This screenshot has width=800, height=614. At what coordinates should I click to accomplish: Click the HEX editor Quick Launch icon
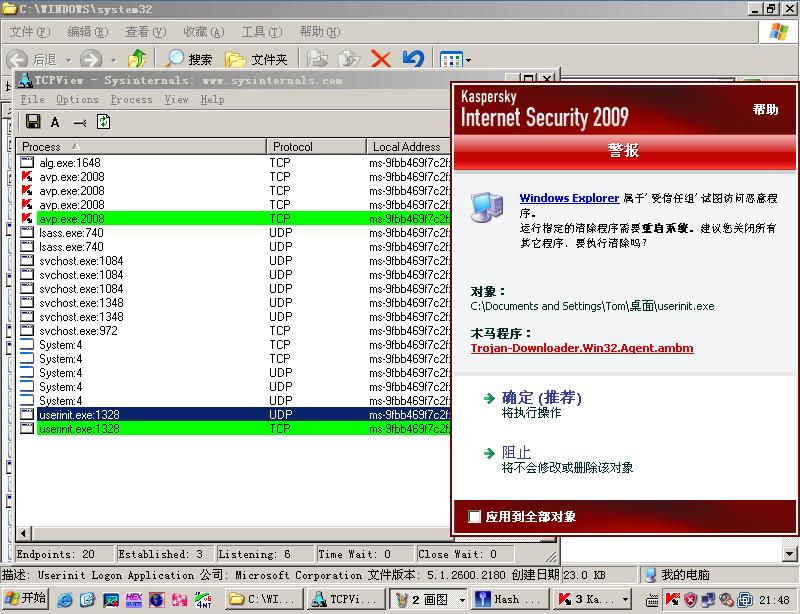coord(134,600)
